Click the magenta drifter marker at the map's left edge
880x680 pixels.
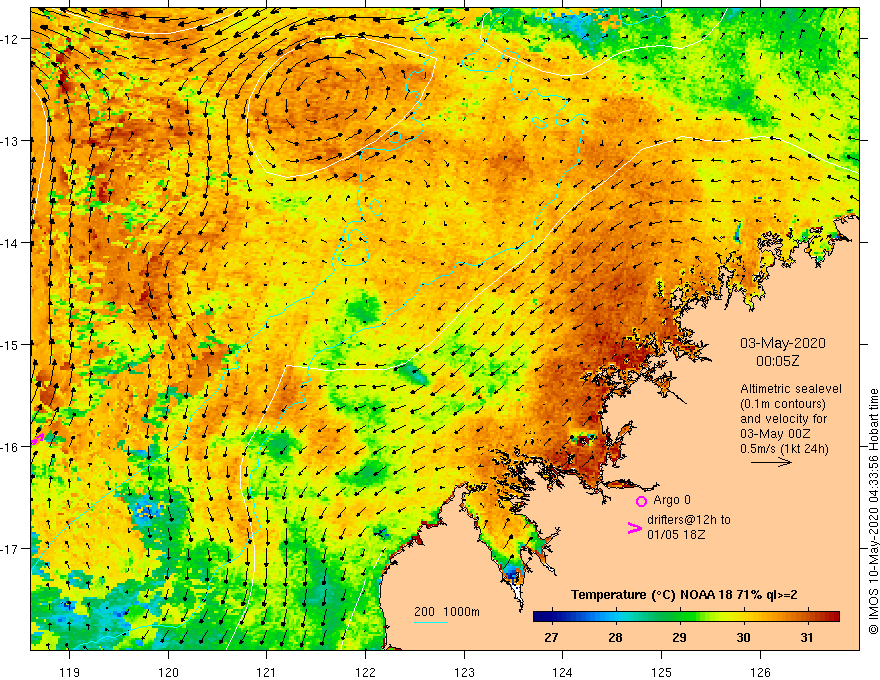[x=37, y=438]
